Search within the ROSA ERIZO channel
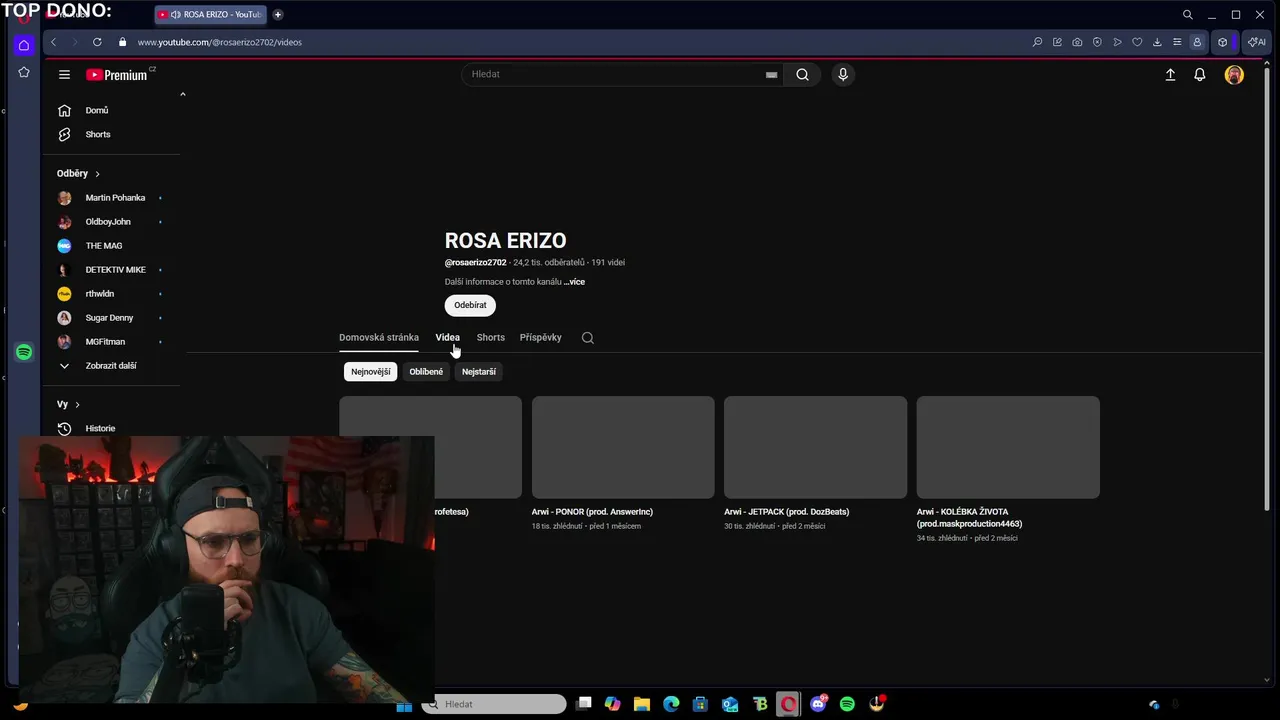 coord(588,338)
